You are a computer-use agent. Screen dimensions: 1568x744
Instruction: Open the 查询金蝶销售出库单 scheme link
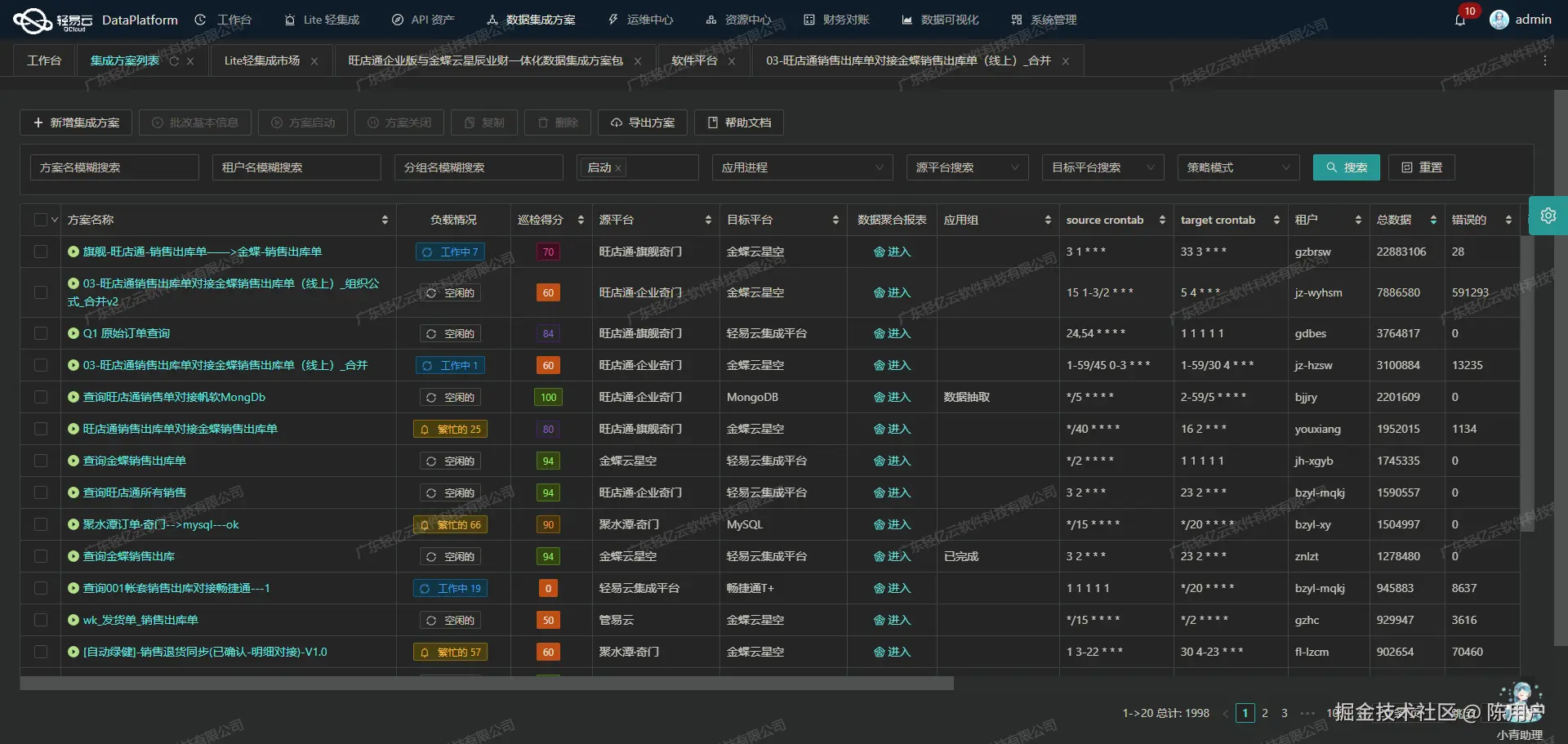[x=134, y=461]
